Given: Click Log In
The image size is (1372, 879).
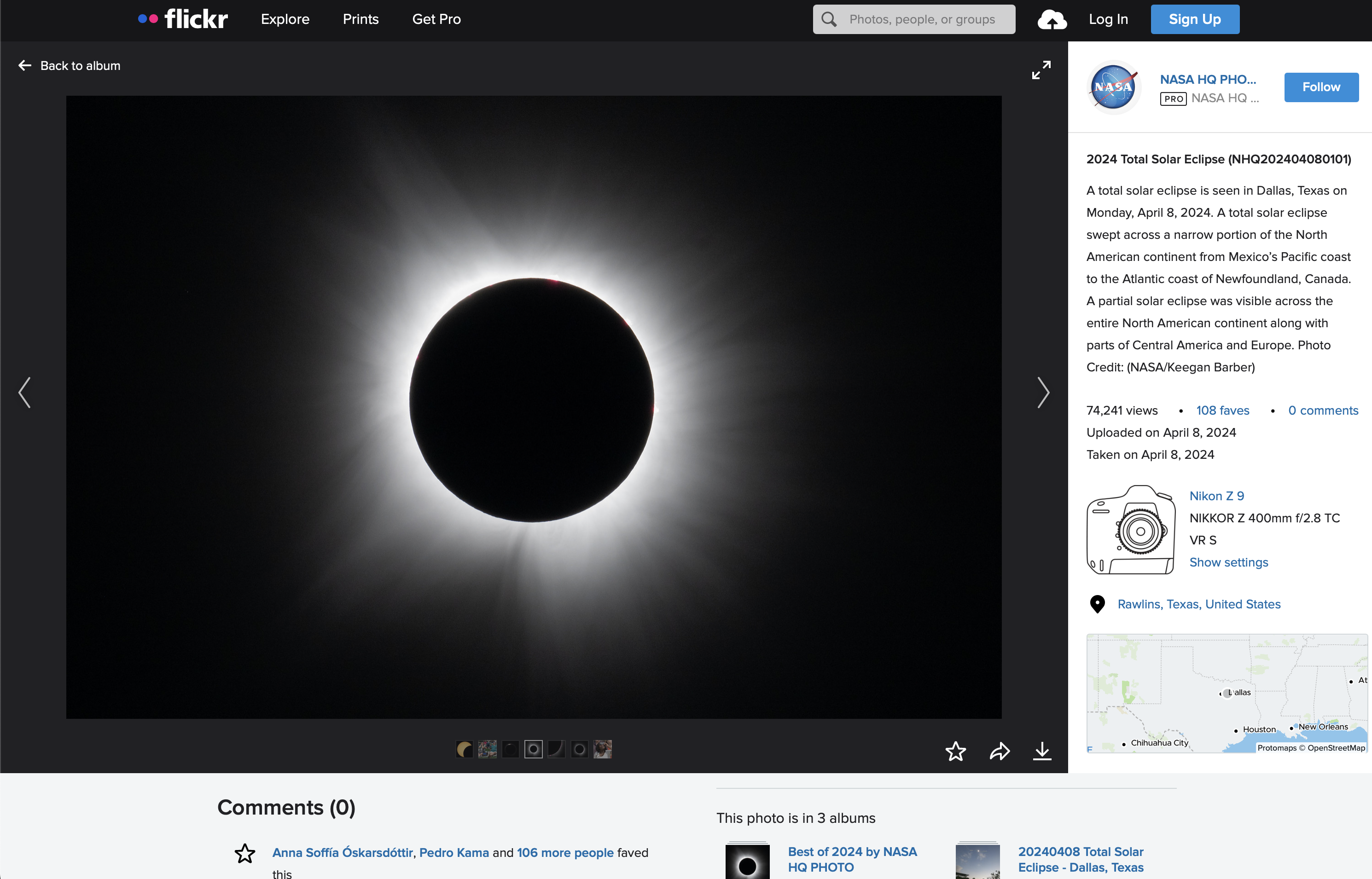Looking at the screenshot, I should point(1108,19).
